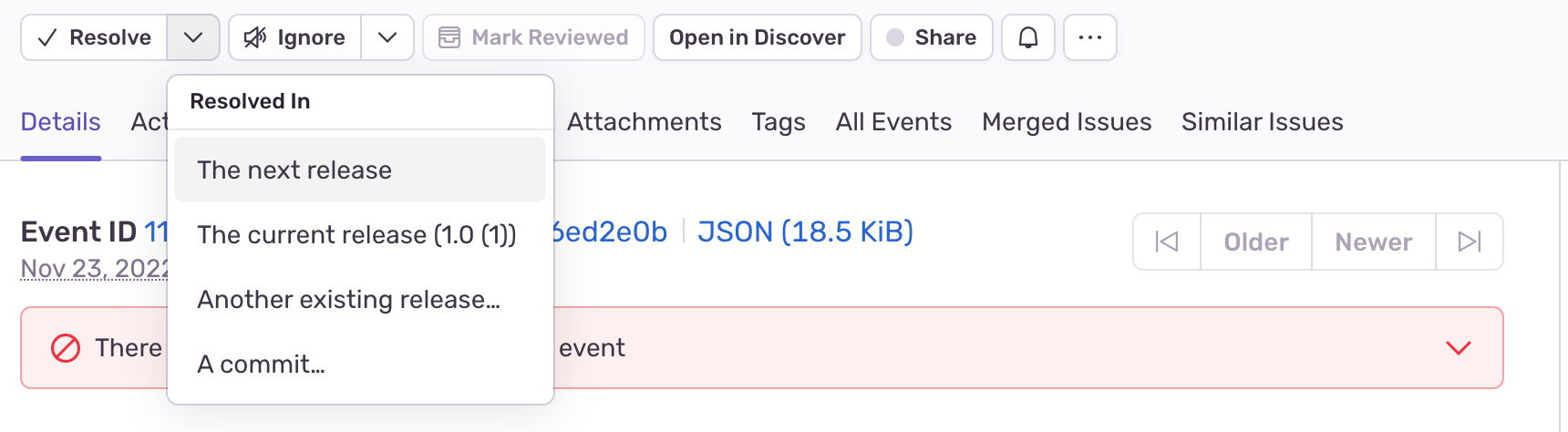
Task: Subscribe using the bell notification icon
Action: click(1028, 37)
